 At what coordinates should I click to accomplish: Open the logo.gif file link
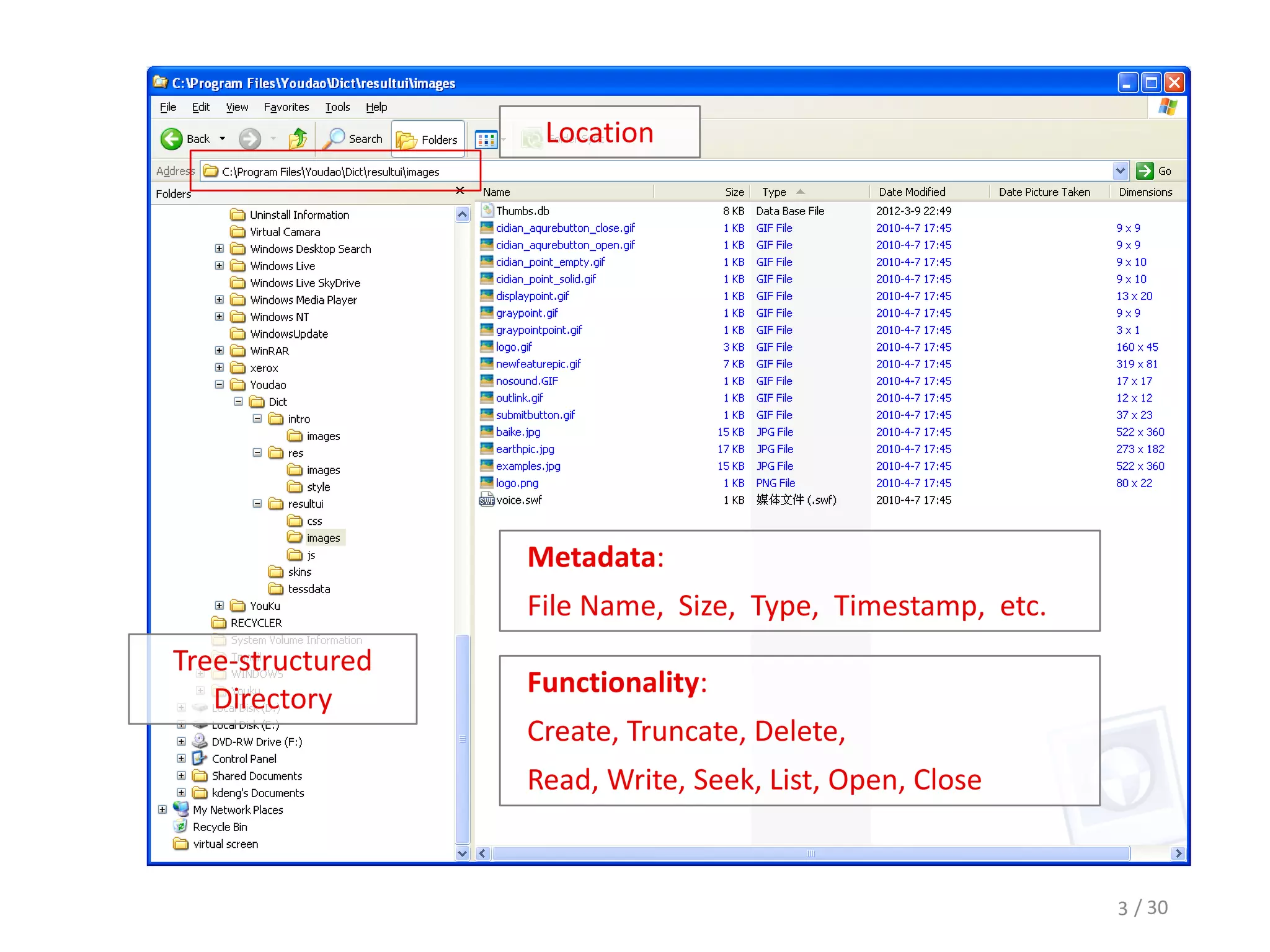[513, 347]
